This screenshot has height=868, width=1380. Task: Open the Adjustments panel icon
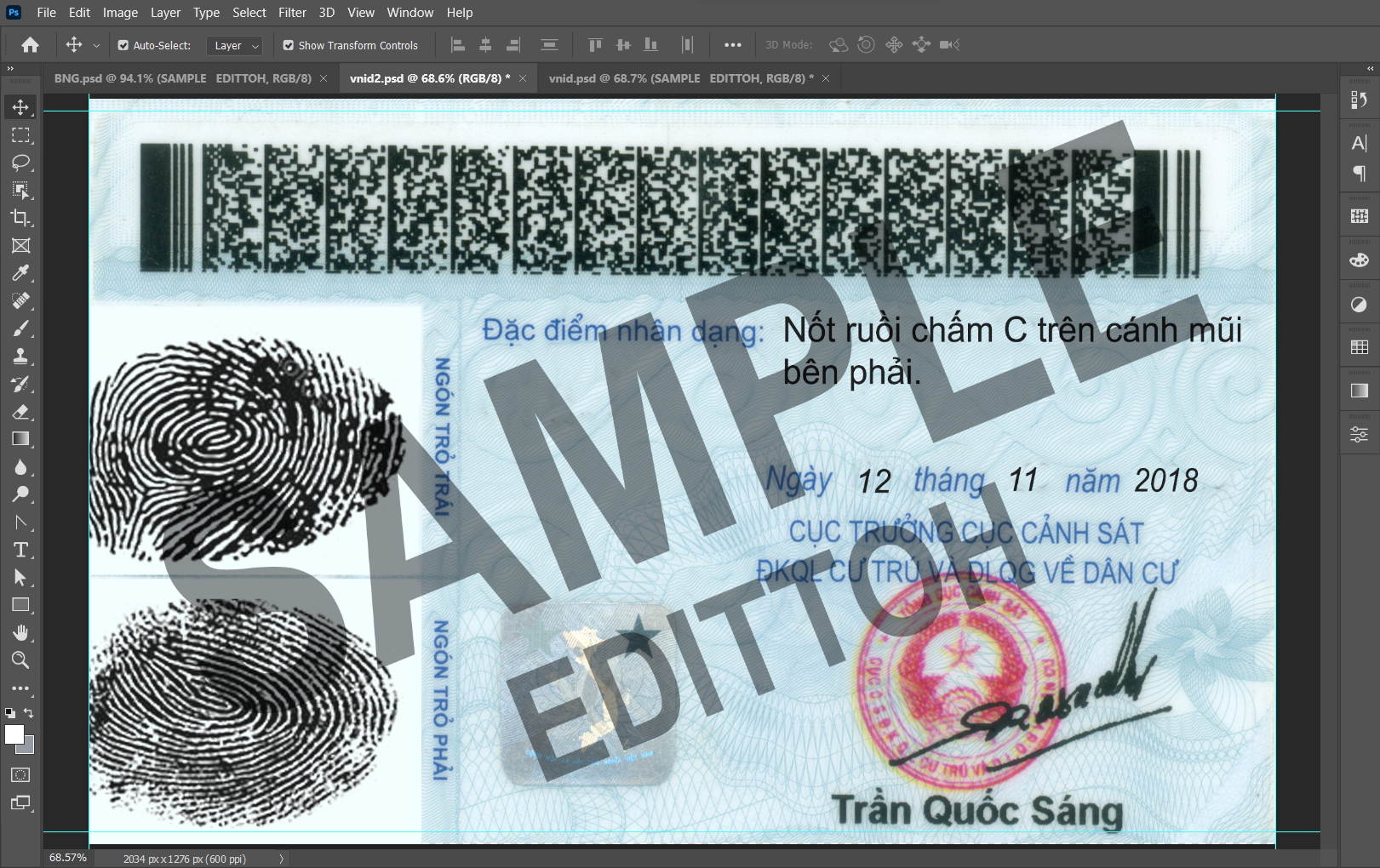tap(1360, 305)
